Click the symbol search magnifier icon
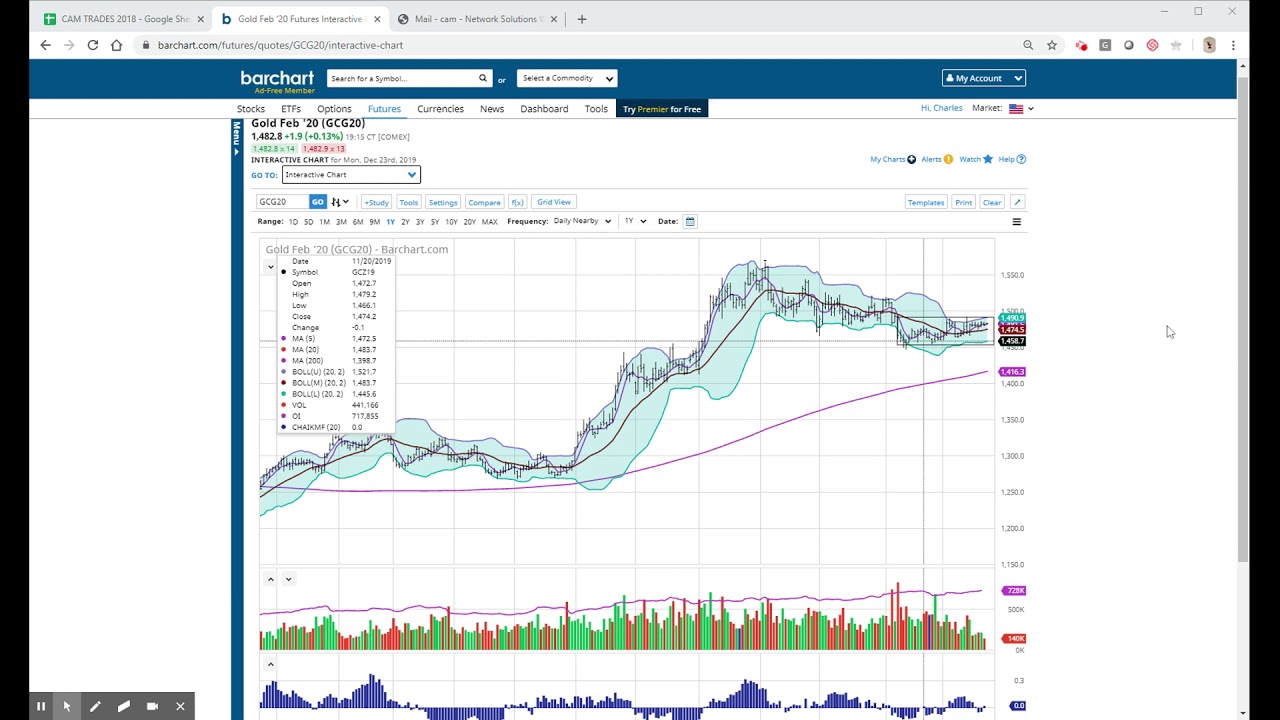The height and width of the screenshot is (720, 1280). [x=482, y=78]
